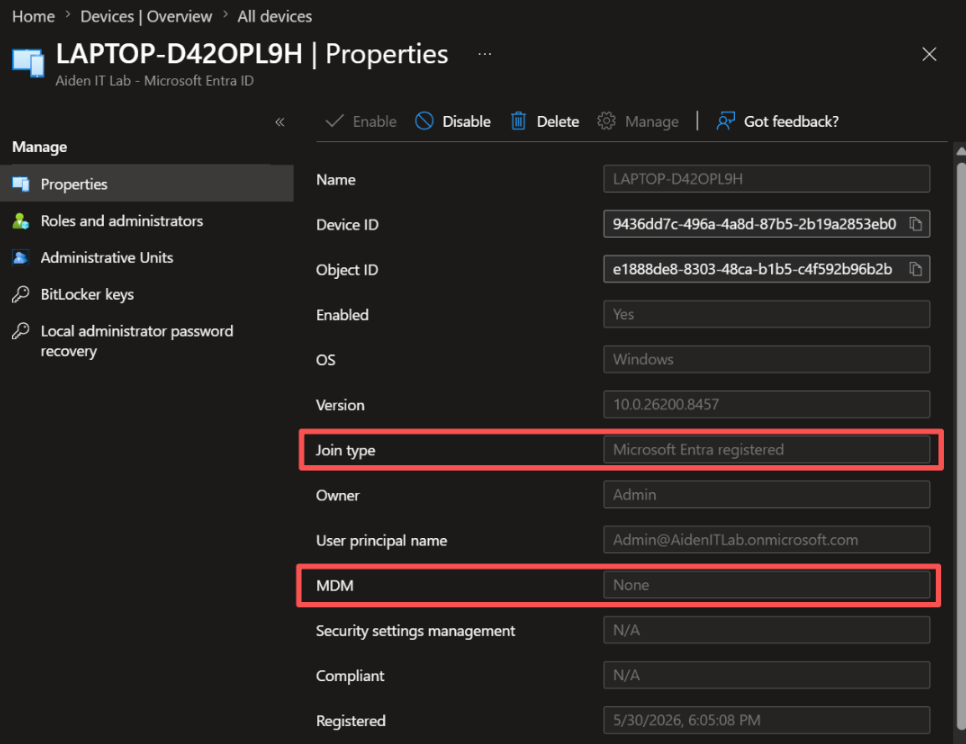Click the 'Version' label
Image resolution: width=966 pixels, height=744 pixels.
pos(340,405)
